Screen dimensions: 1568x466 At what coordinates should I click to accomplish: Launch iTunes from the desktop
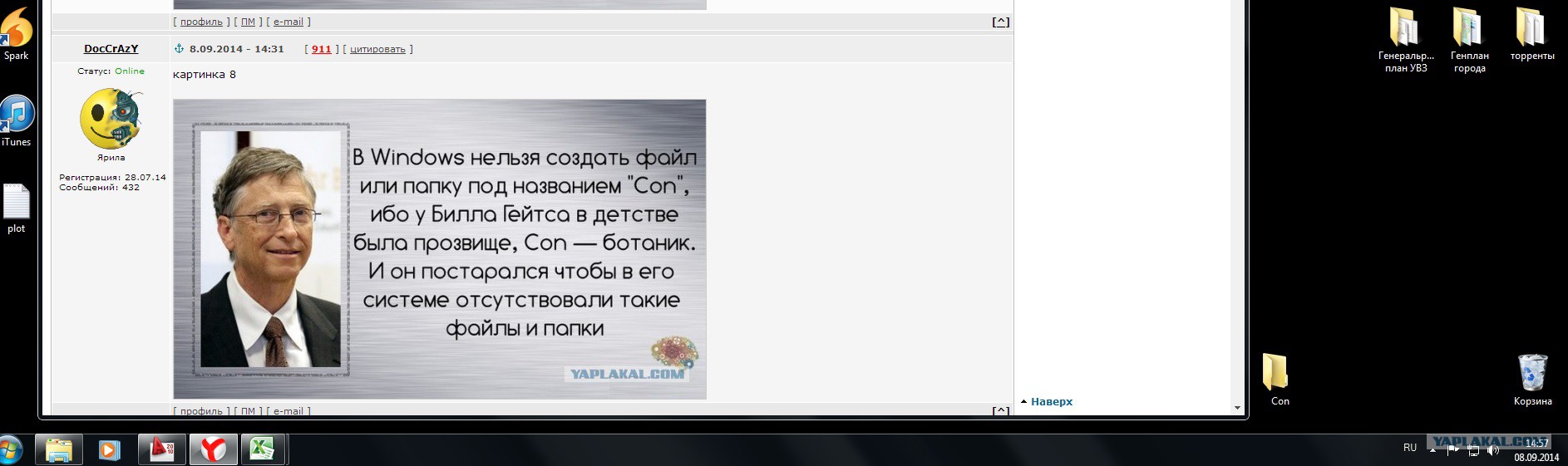16,120
